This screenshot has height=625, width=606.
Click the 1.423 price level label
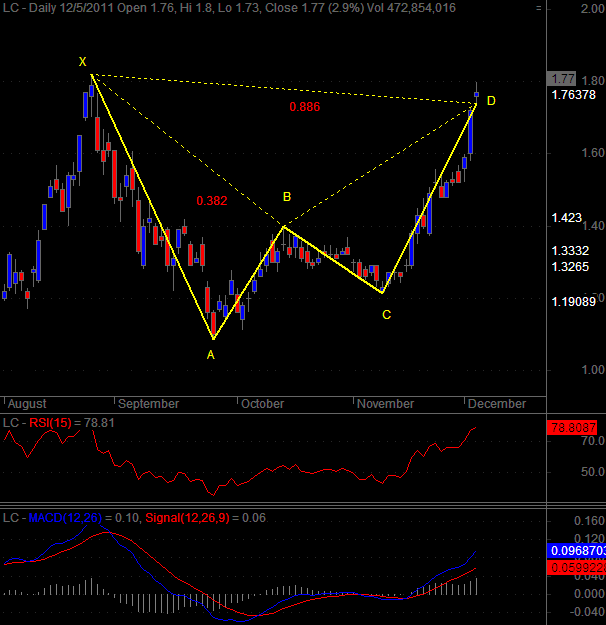567,218
